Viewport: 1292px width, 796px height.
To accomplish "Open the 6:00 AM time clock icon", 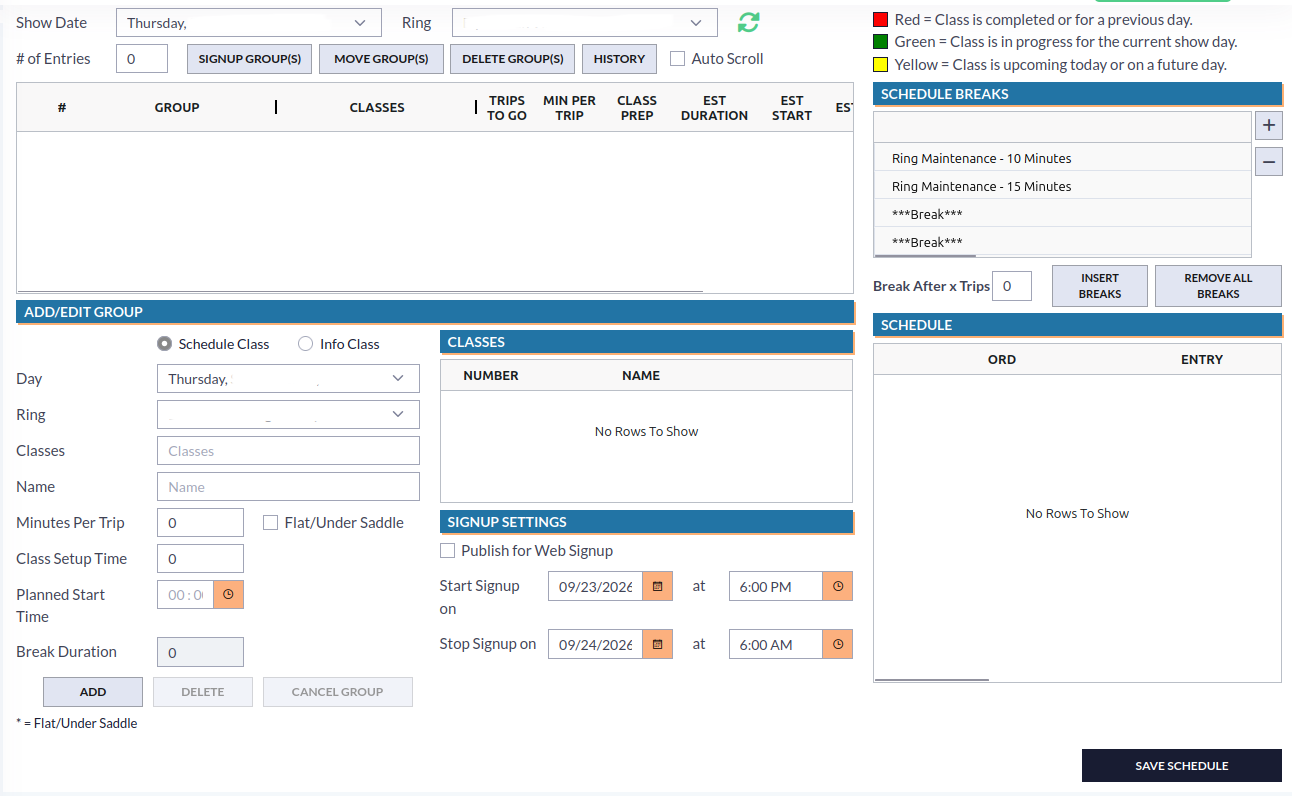I will tap(837, 644).
